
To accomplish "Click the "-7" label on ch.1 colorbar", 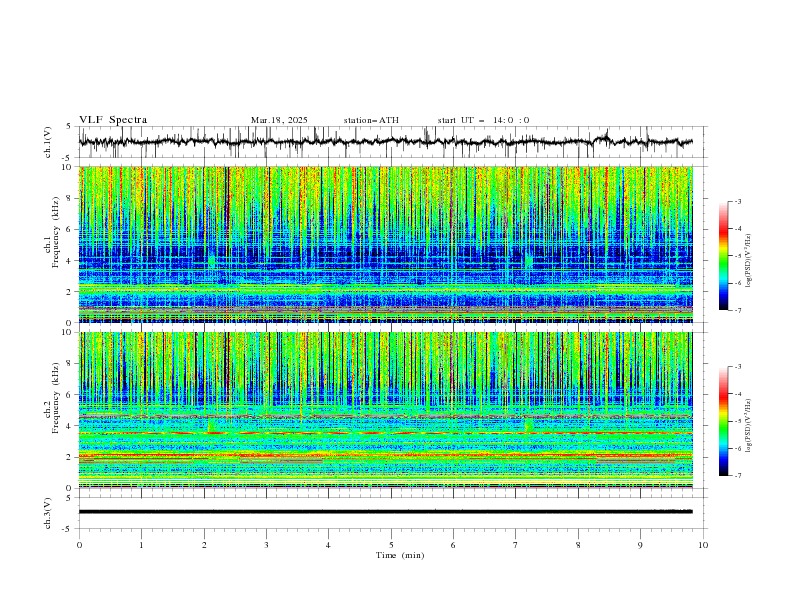I will pyautogui.click(x=738, y=310).
